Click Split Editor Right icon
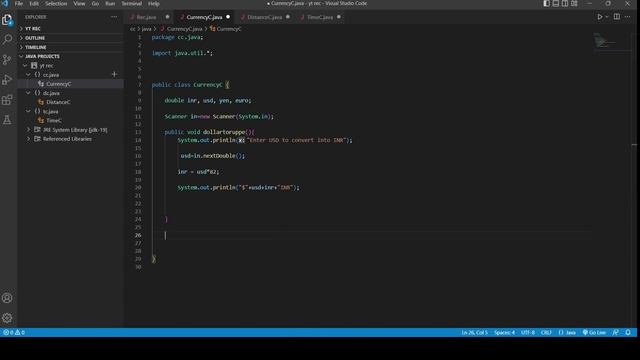The height and width of the screenshot is (360, 640). pyautogui.click(x=617, y=17)
